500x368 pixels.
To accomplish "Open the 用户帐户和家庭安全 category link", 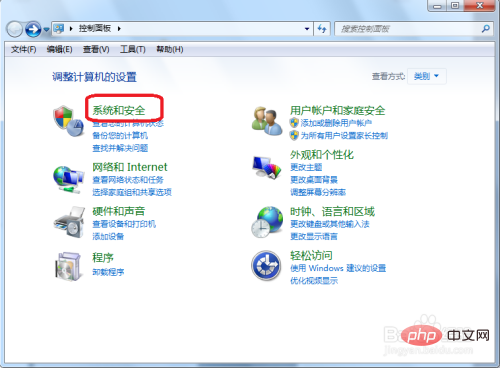I will [337, 110].
